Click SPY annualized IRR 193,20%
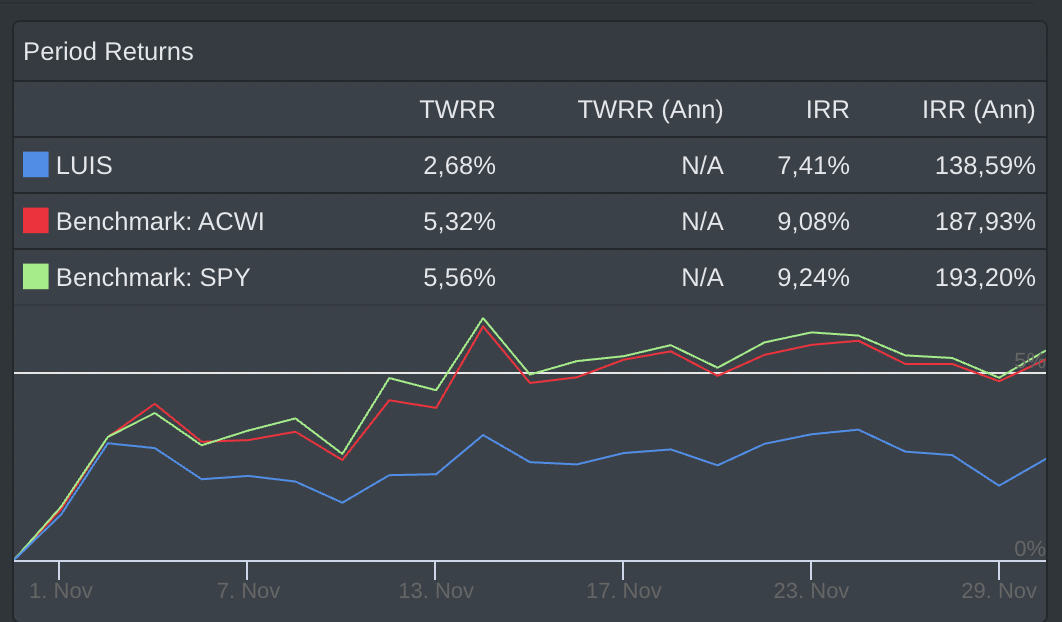The image size is (1062, 622). click(985, 277)
